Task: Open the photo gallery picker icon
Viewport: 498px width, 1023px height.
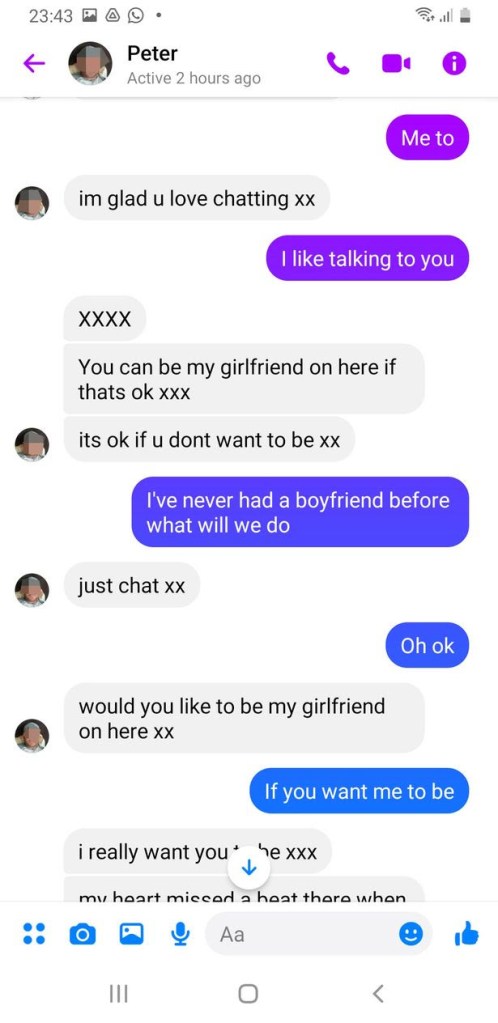Action: (131, 934)
